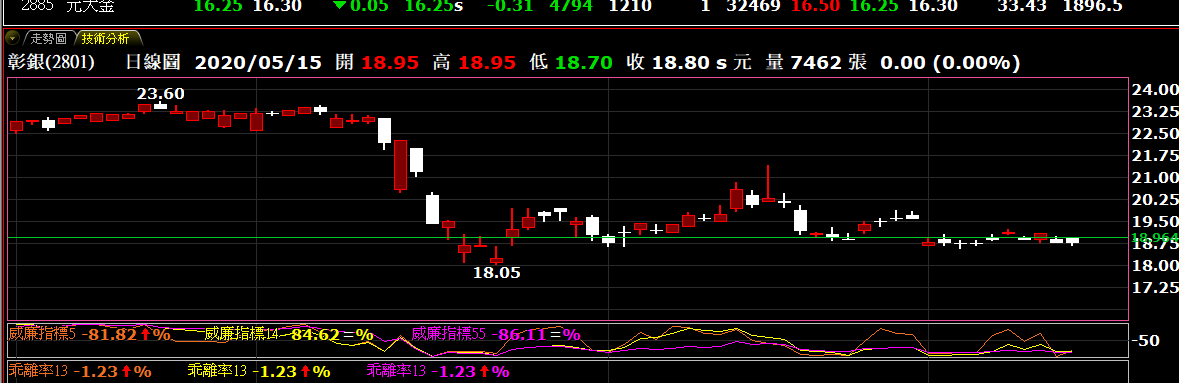The image size is (1179, 383).
Task: Click the volume value 7462
Action: (815, 62)
